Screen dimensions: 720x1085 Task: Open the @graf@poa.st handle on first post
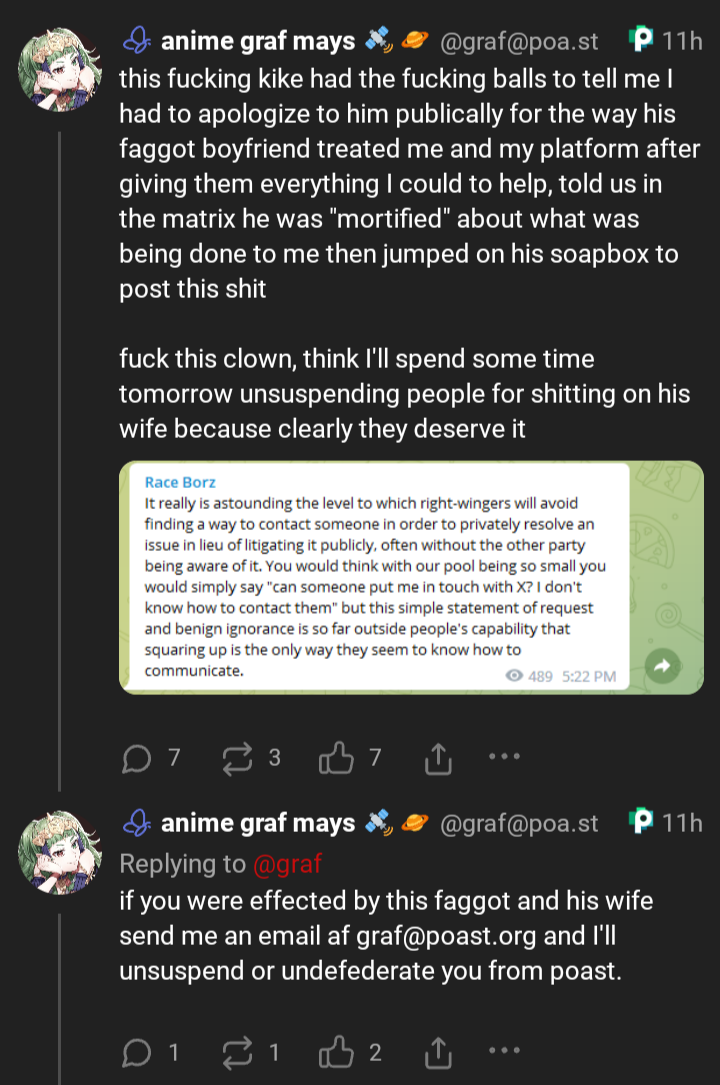(x=519, y=41)
